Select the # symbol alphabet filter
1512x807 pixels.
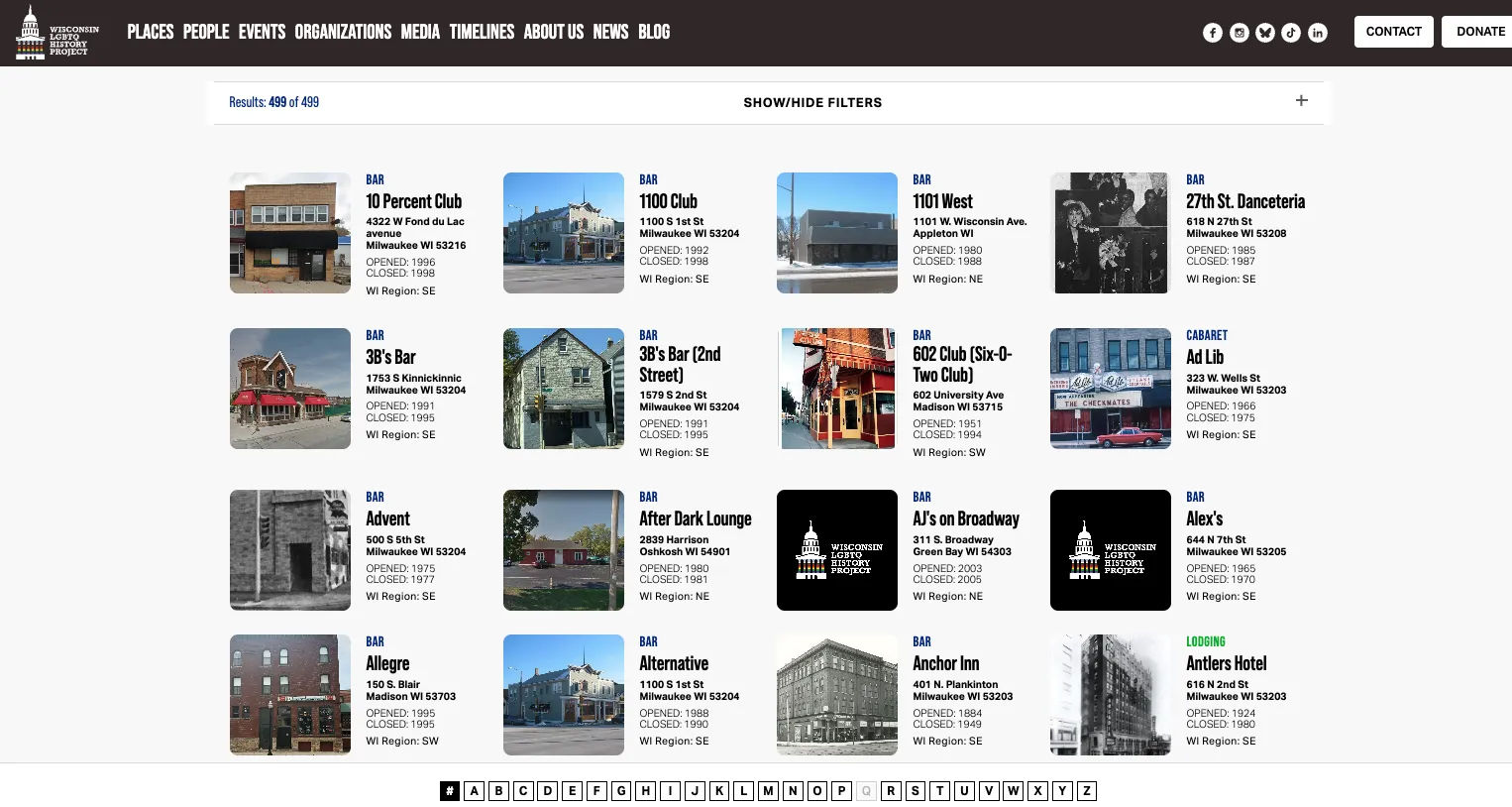[x=450, y=790]
